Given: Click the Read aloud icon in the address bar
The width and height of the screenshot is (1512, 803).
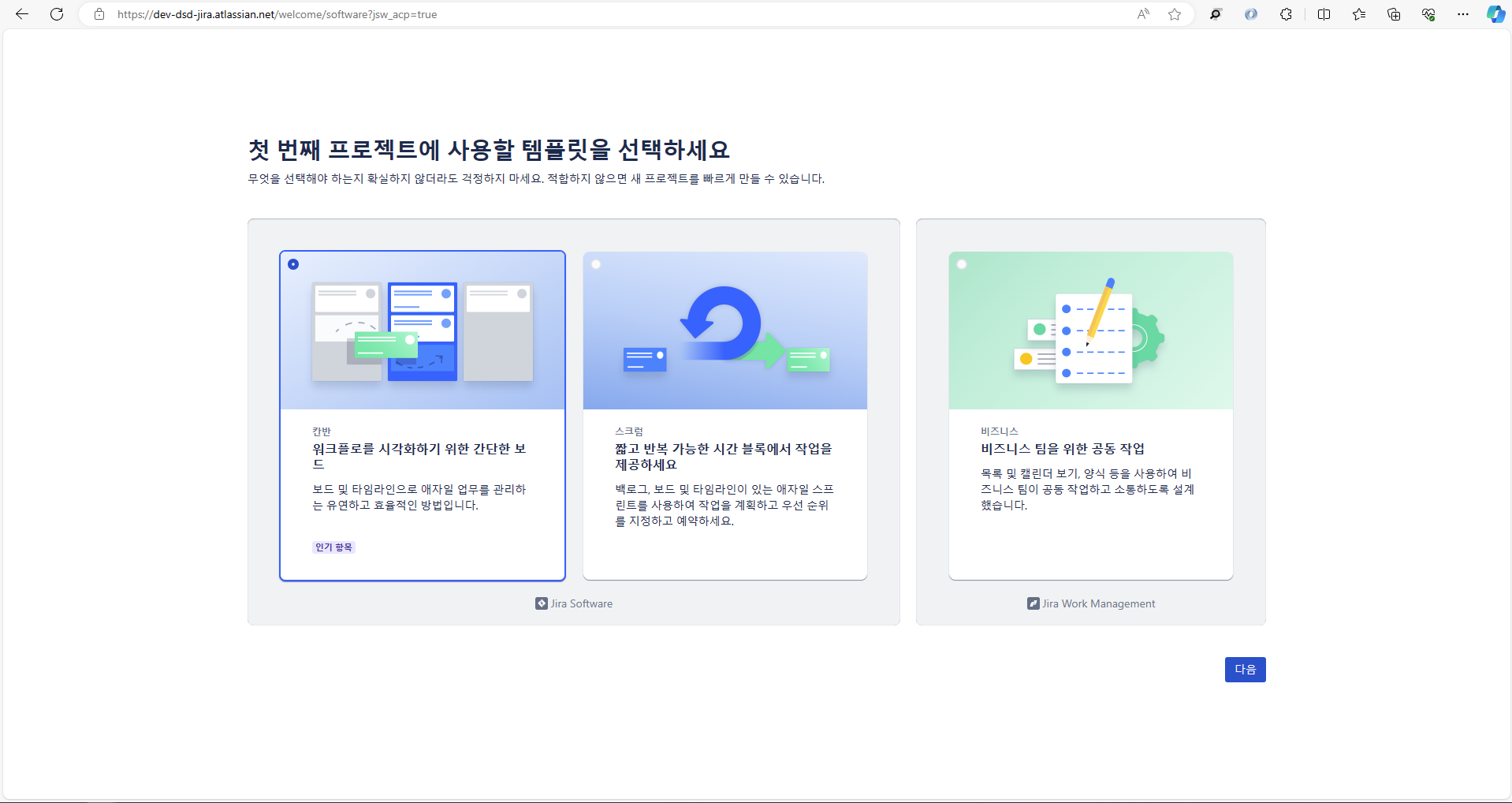Looking at the screenshot, I should pyautogui.click(x=1142, y=14).
